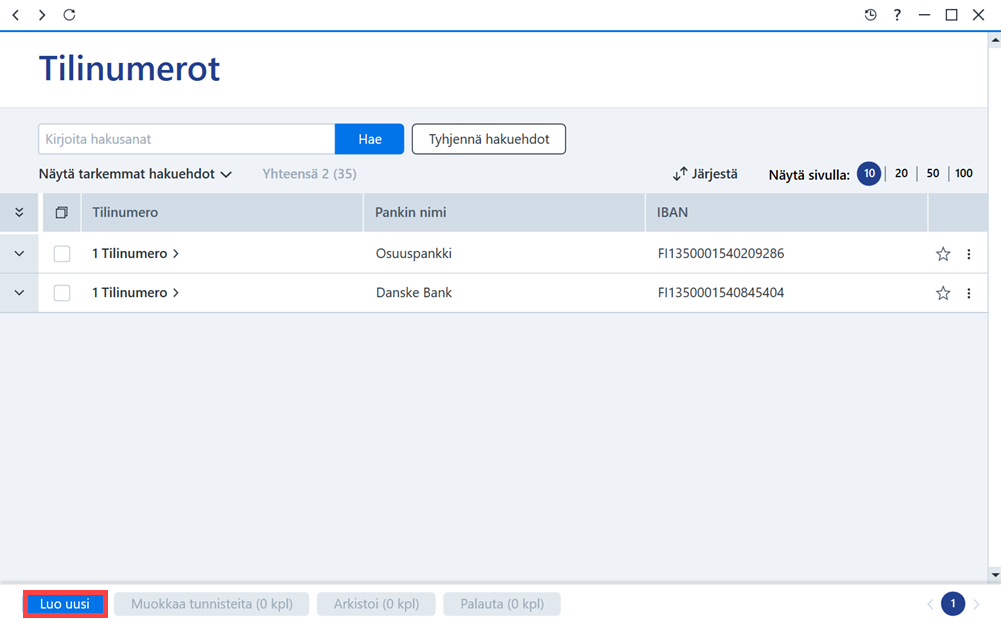1001x622 pixels.
Task: Show 20 items per page
Action: click(901, 173)
